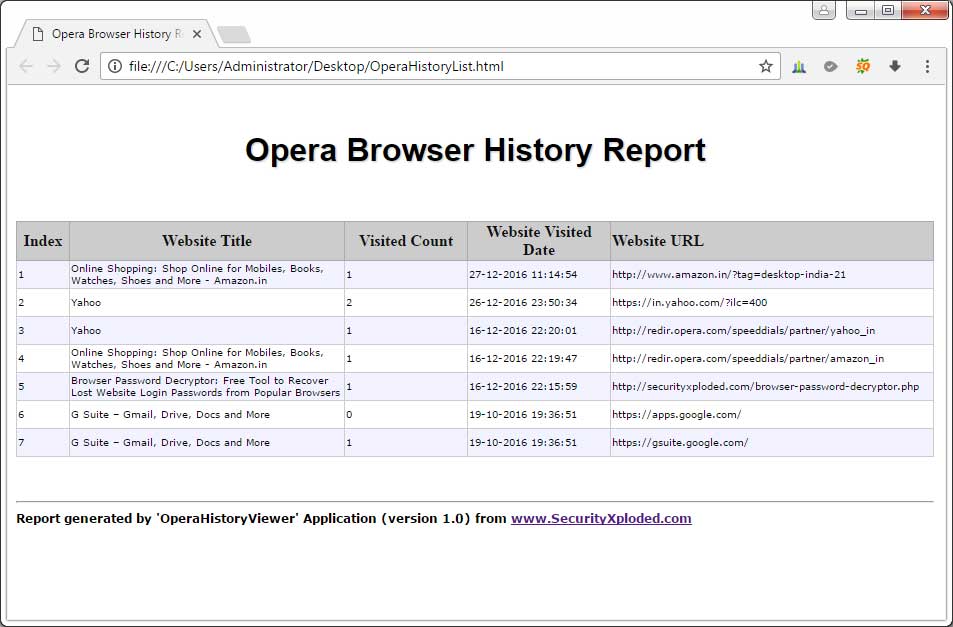The image size is (953, 627).
Task: Click the bar chart extension icon
Action: [x=799, y=67]
